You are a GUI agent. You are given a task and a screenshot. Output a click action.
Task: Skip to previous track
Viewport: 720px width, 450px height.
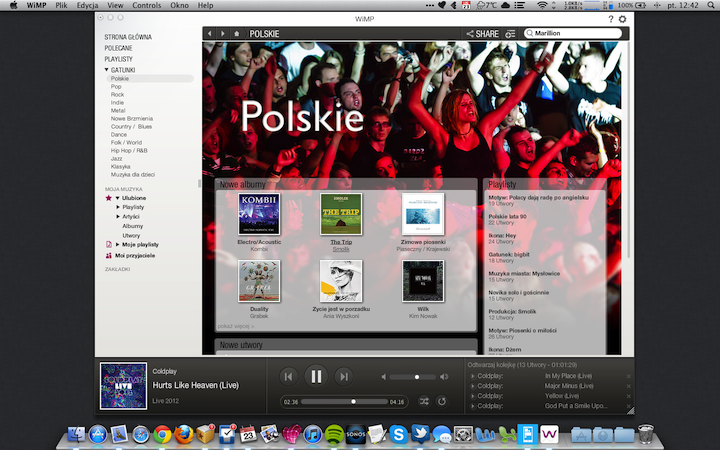(288, 377)
